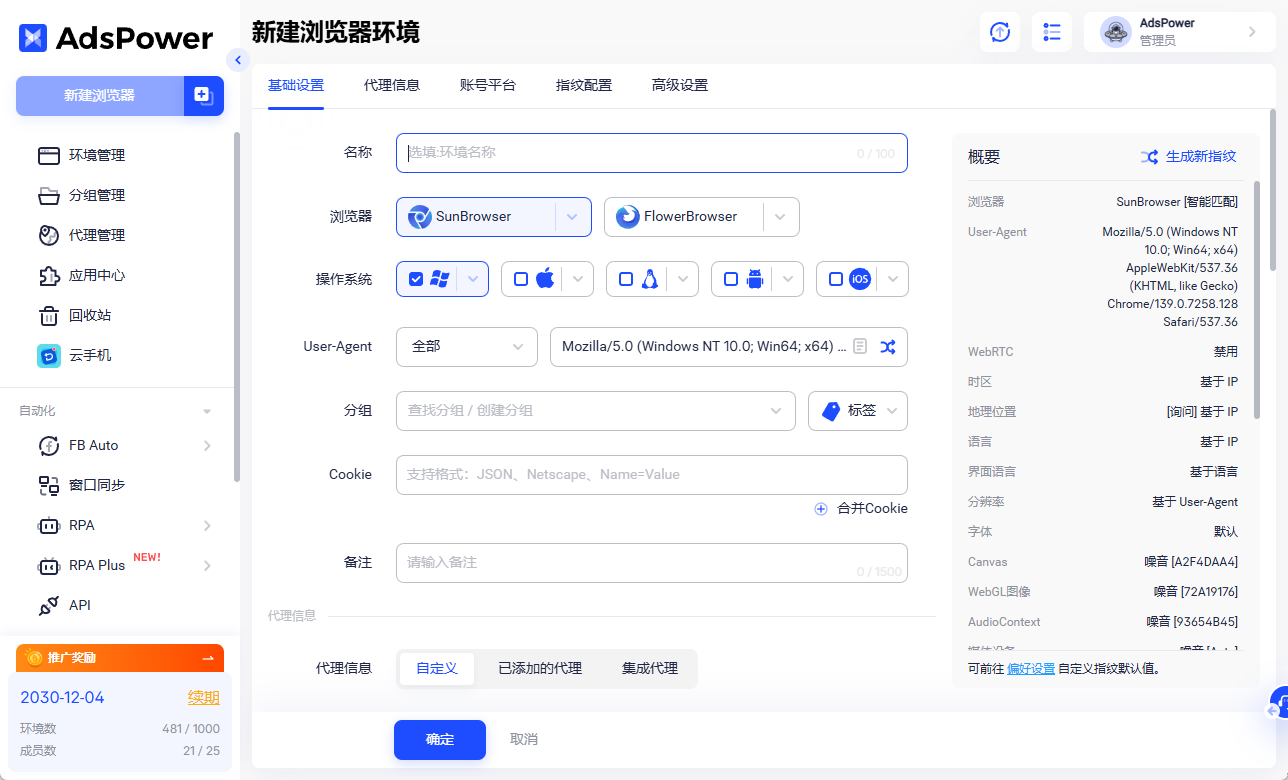Select 代理管理 from the sidebar
The width and height of the screenshot is (1288, 780).
coord(96,235)
